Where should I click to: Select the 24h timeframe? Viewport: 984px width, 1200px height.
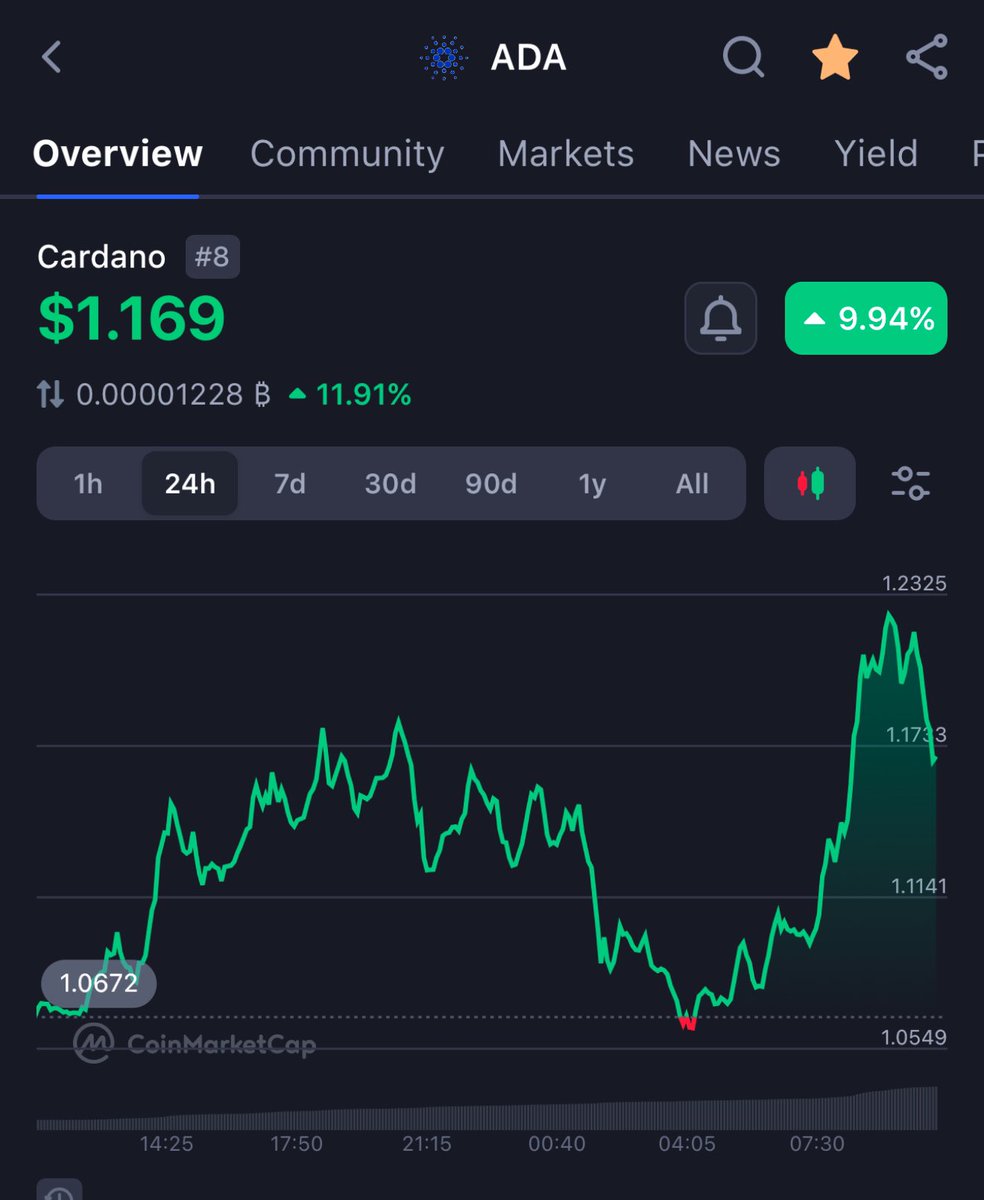[190, 484]
